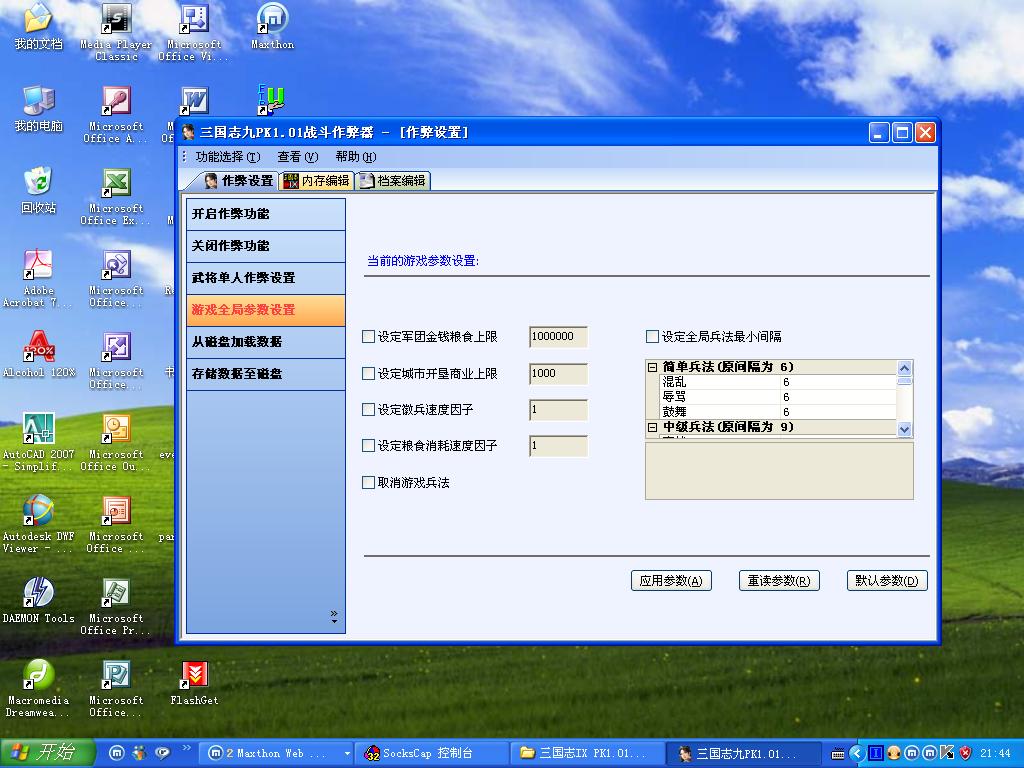The width and height of the screenshot is (1024, 768).
Task: Open the 回收站 recycle bin icon
Action: 38,184
